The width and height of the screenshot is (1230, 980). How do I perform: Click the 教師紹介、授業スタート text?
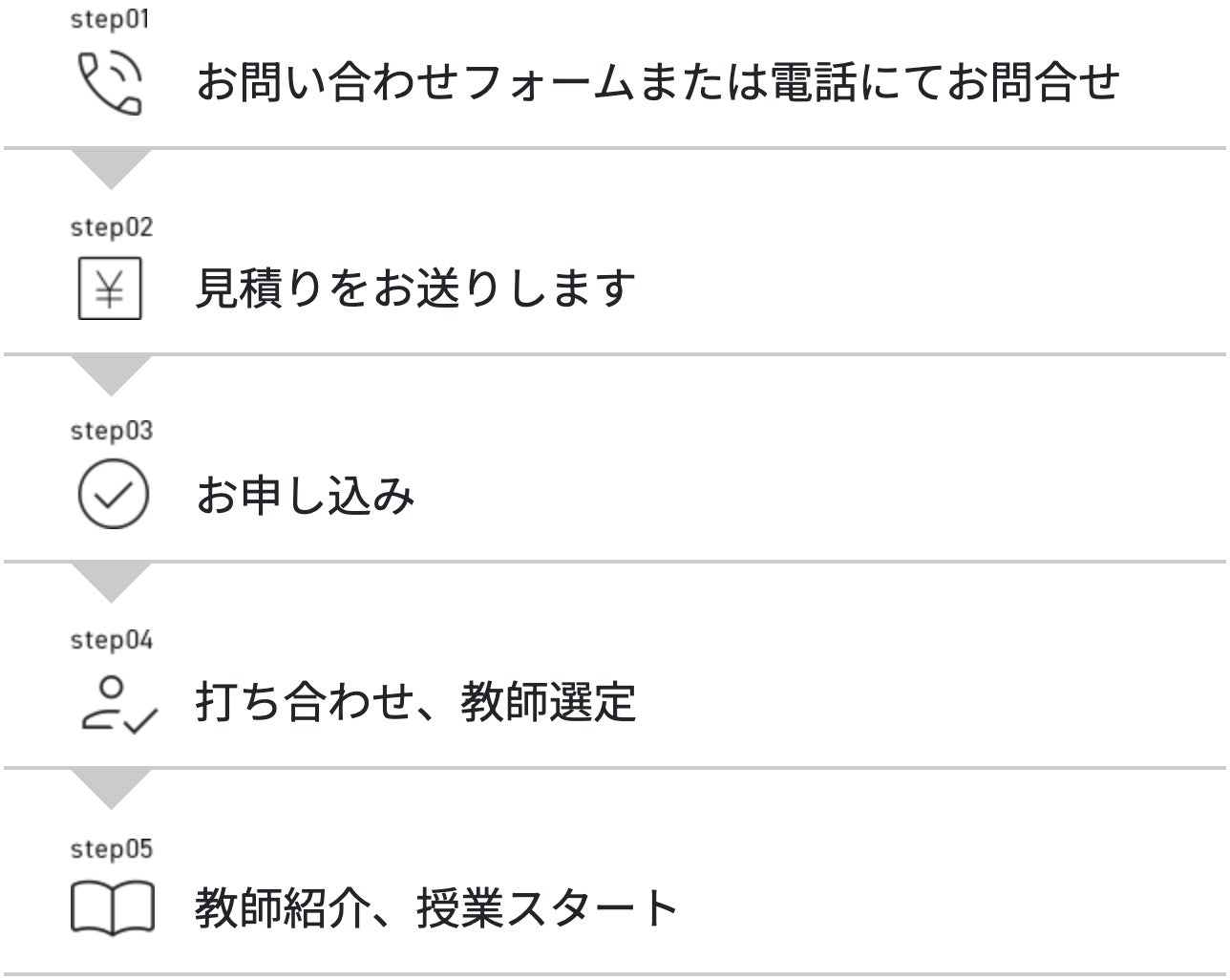tap(436, 908)
